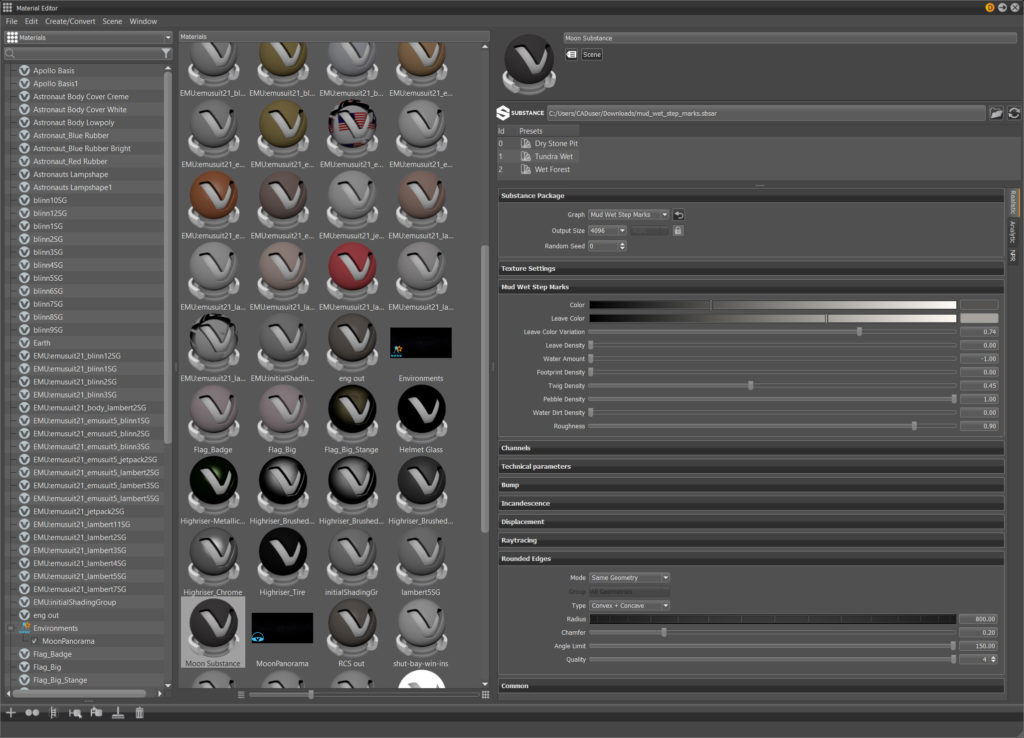
Task: Click the Scene button under the material name
Action: point(592,54)
